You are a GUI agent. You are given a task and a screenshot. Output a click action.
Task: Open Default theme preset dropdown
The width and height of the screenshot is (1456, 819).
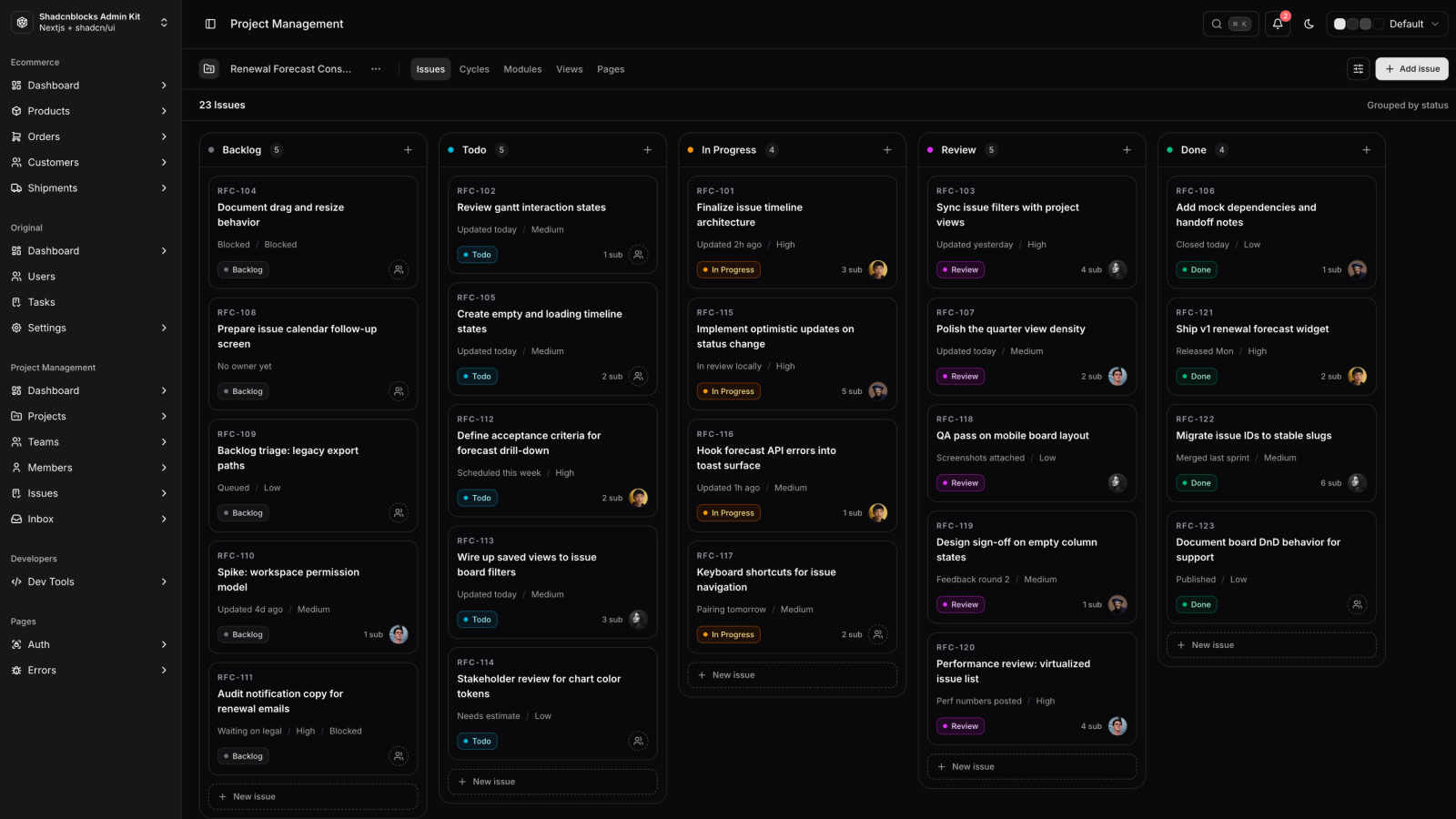pyautogui.click(x=1387, y=24)
